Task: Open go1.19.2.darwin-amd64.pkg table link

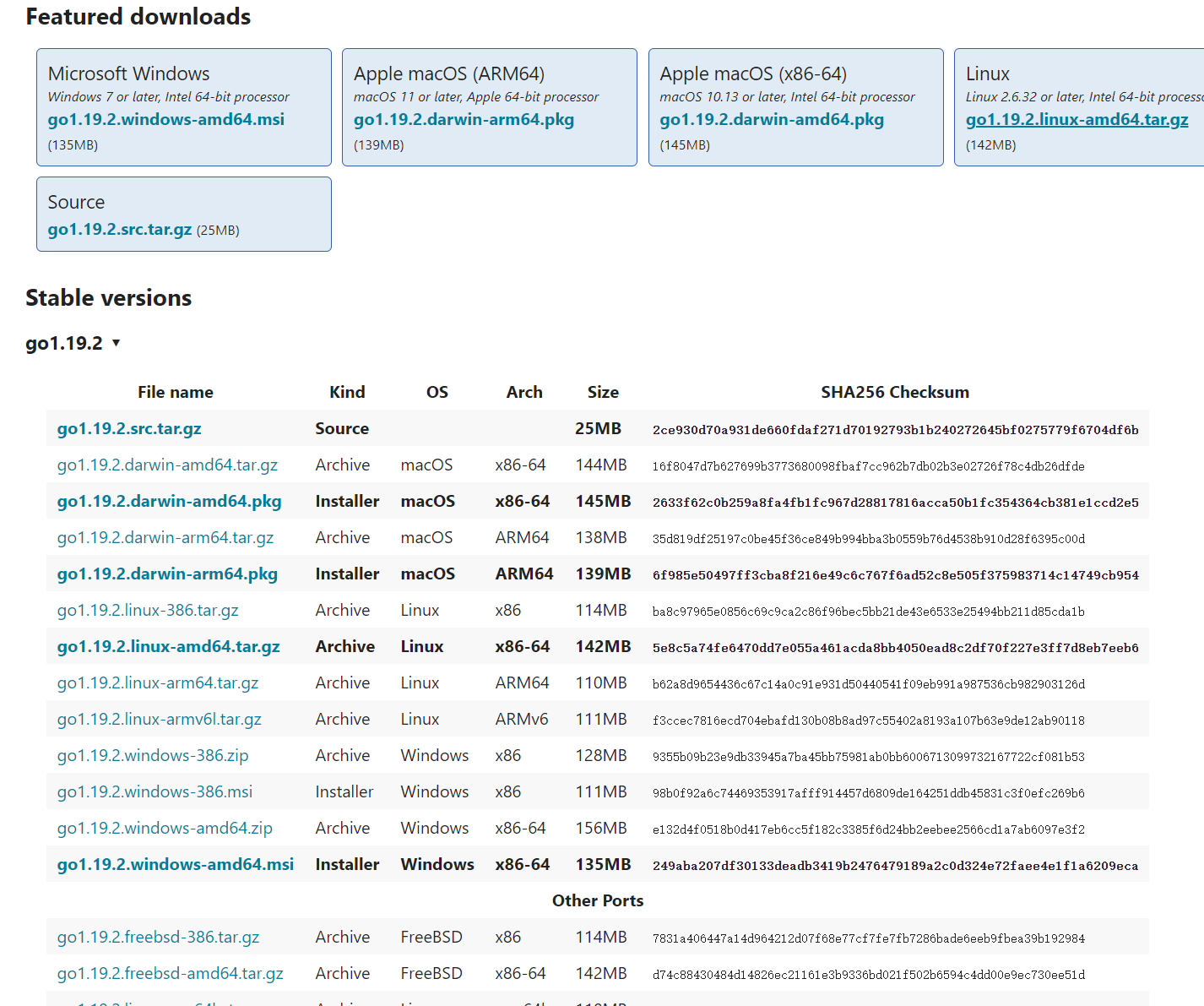Action: point(169,501)
